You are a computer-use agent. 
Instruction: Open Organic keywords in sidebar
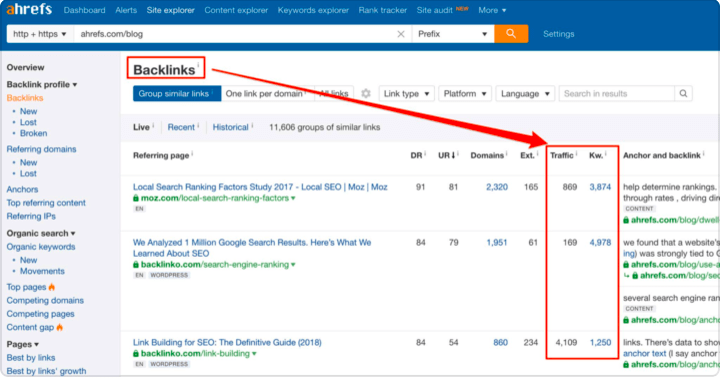41,247
